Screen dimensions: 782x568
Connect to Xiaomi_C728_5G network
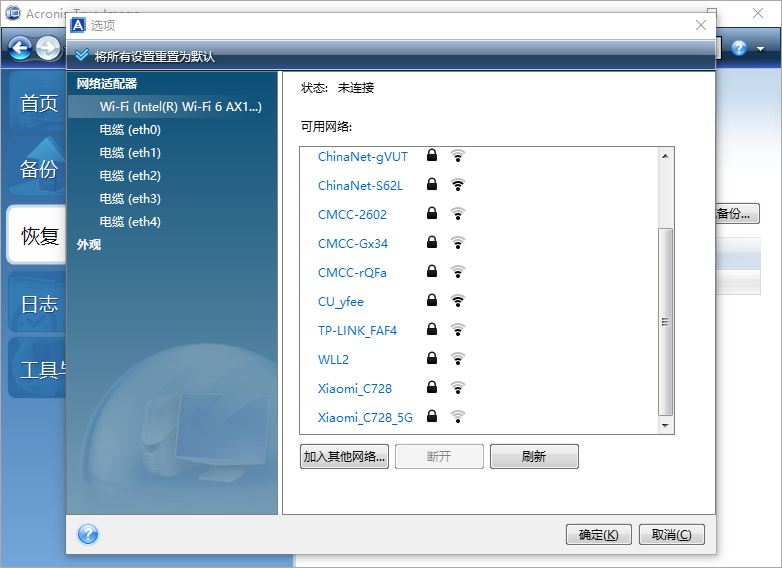click(x=365, y=417)
